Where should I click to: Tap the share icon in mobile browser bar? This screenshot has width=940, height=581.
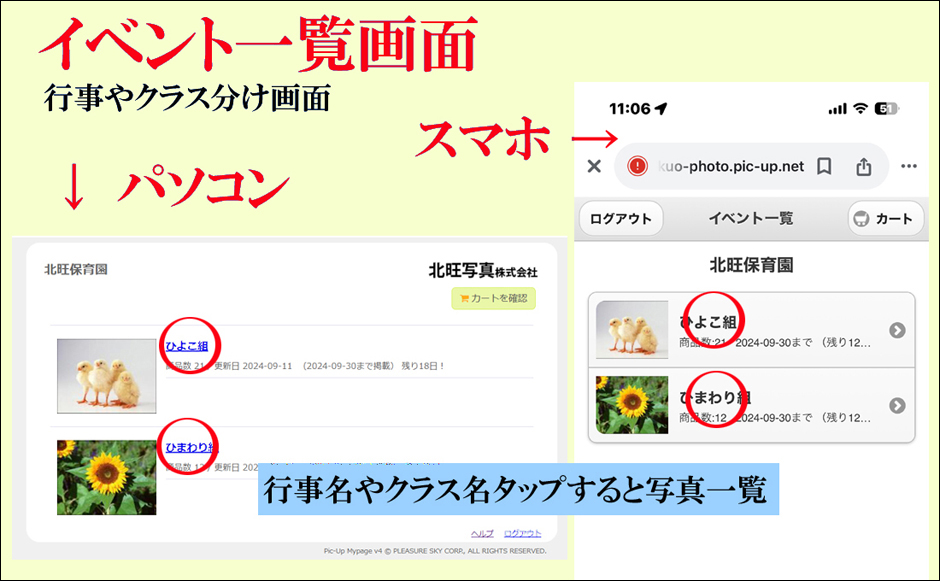tap(864, 166)
